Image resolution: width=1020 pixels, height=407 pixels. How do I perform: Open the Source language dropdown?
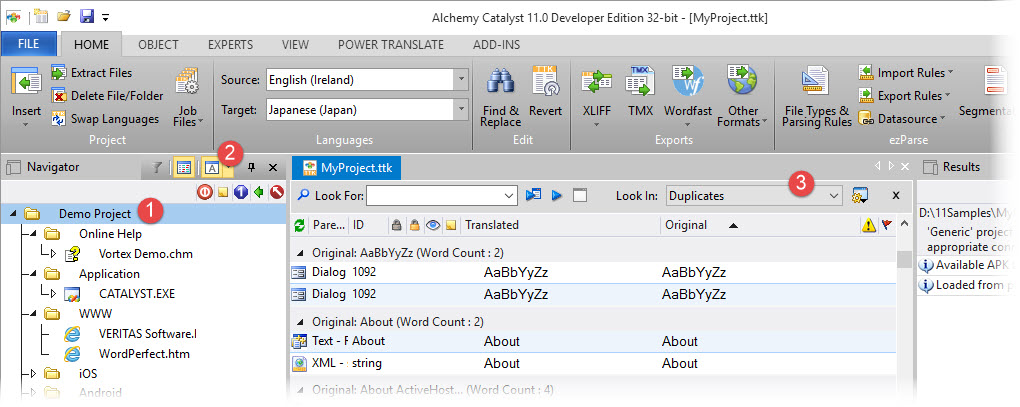pos(461,80)
